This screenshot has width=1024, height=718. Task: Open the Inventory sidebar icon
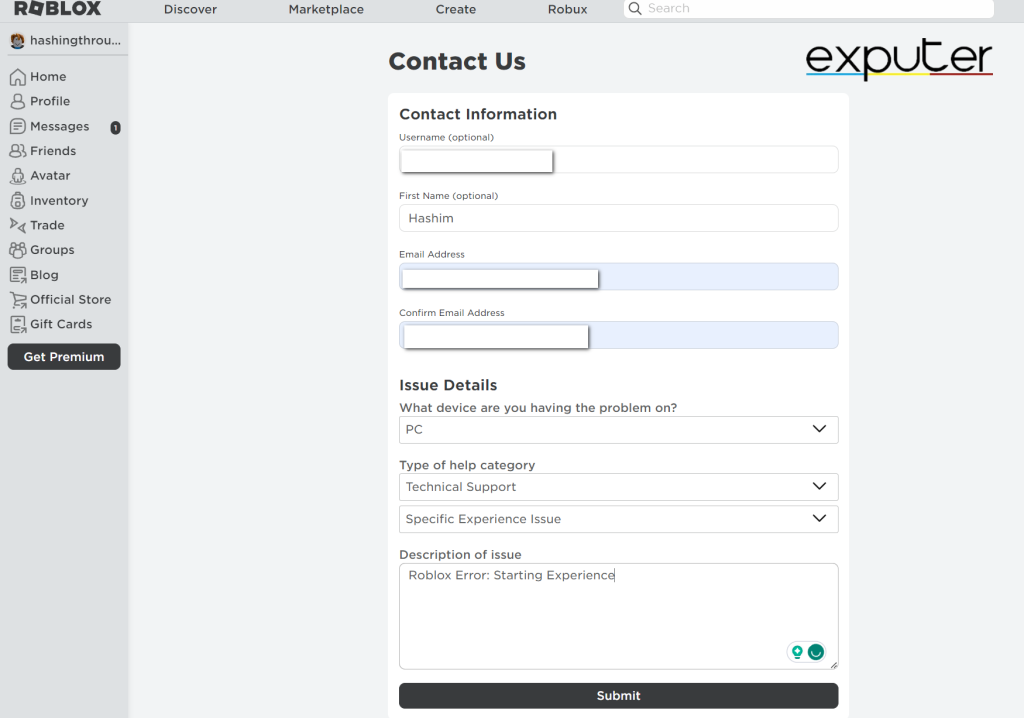pos(17,200)
